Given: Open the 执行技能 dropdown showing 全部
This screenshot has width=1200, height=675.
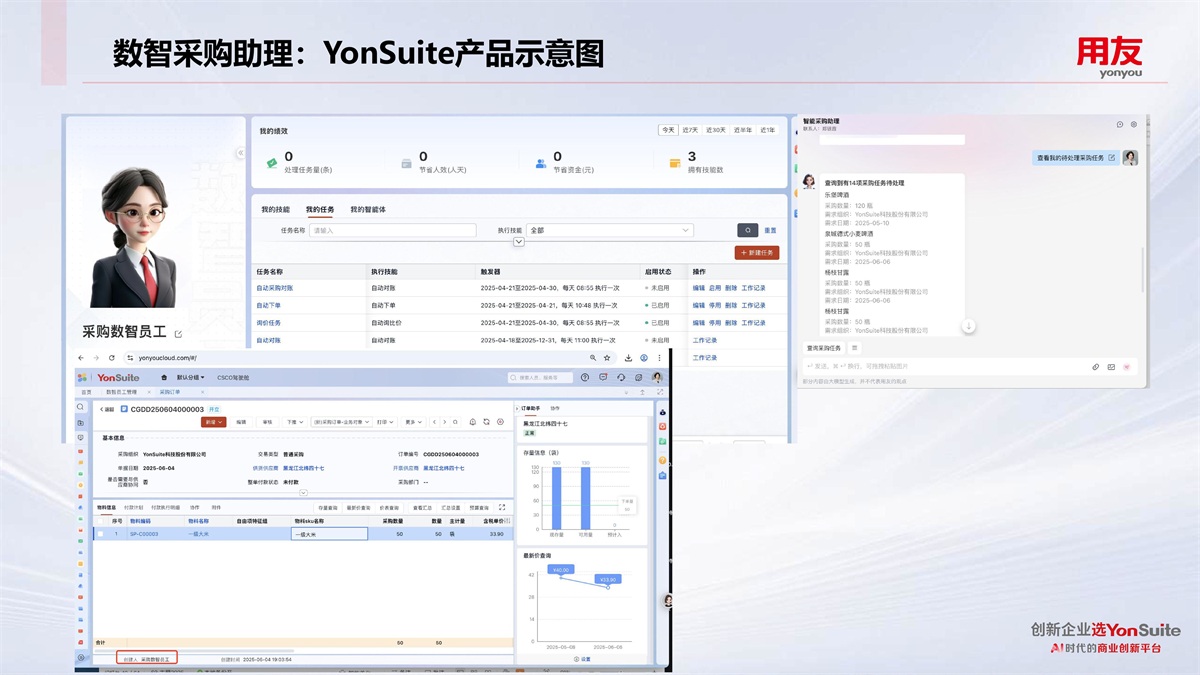Looking at the screenshot, I should click(x=610, y=230).
